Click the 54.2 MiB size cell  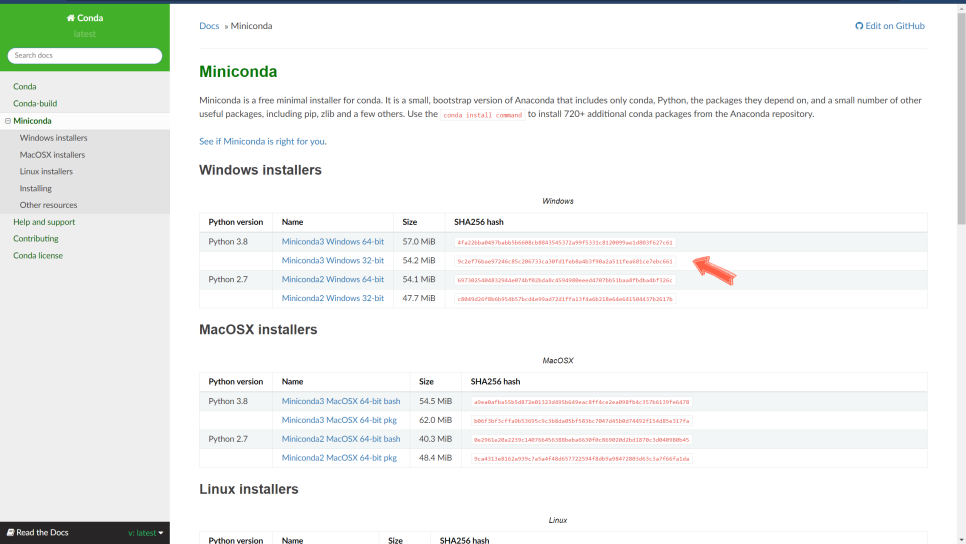[x=419, y=261]
